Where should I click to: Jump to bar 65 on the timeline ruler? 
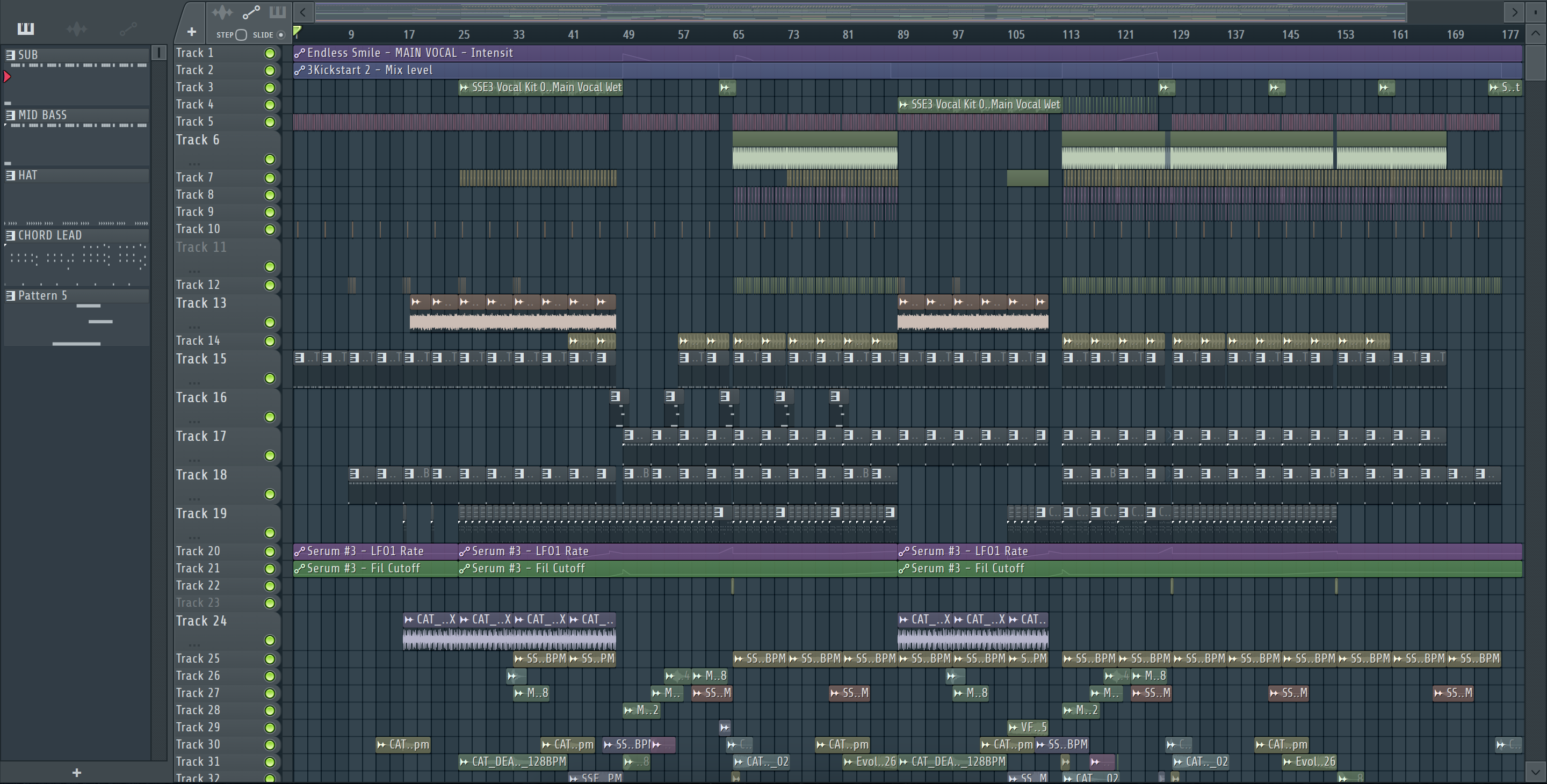tap(738, 35)
